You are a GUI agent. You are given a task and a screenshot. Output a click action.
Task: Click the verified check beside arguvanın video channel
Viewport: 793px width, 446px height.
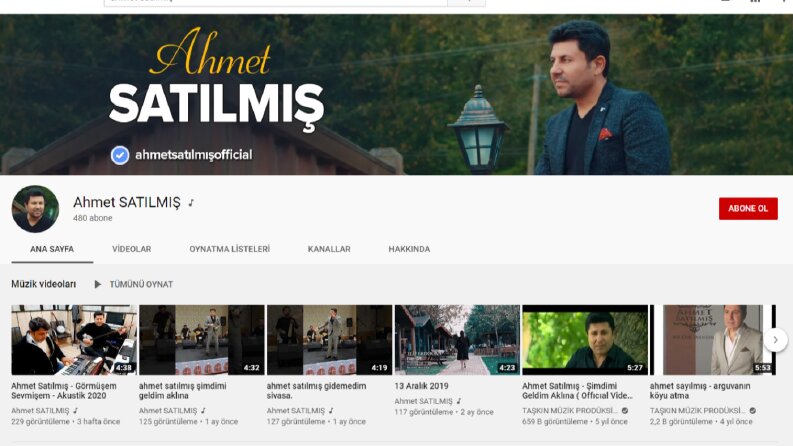tap(753, 411)
